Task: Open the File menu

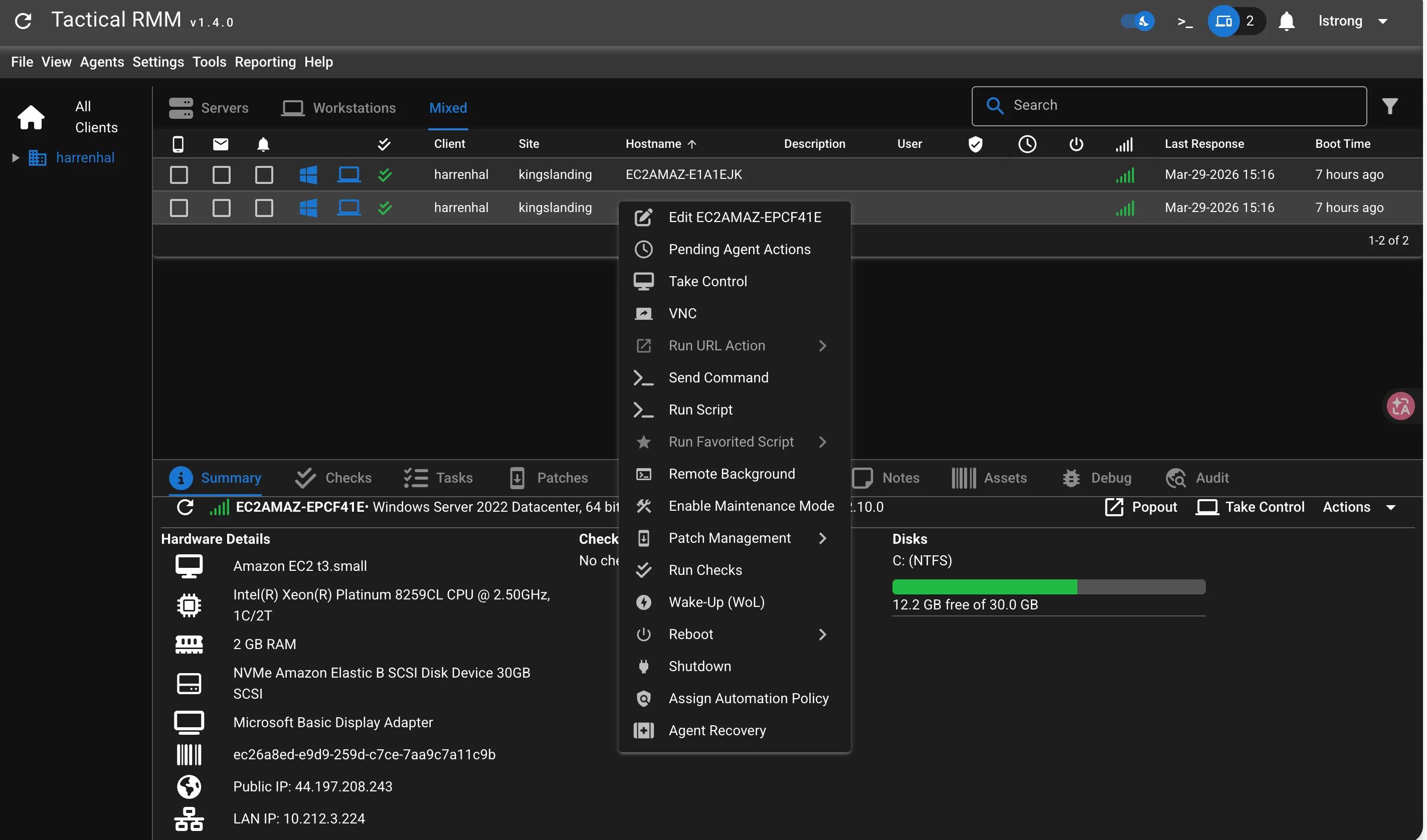Action: coord(22,62)
